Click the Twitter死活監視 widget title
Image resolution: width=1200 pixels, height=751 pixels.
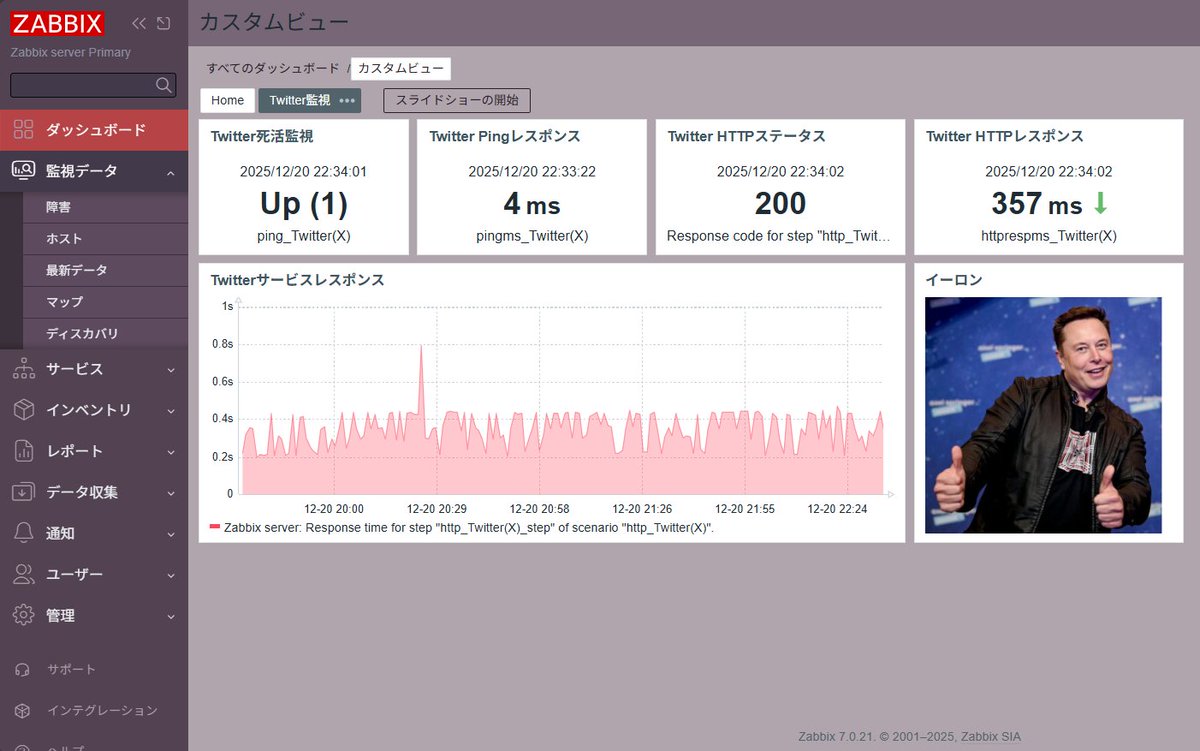262,136
